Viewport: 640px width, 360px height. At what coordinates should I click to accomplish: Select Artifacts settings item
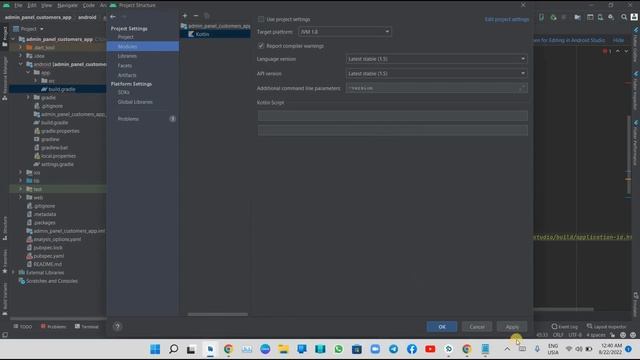[x=127, y=75]
